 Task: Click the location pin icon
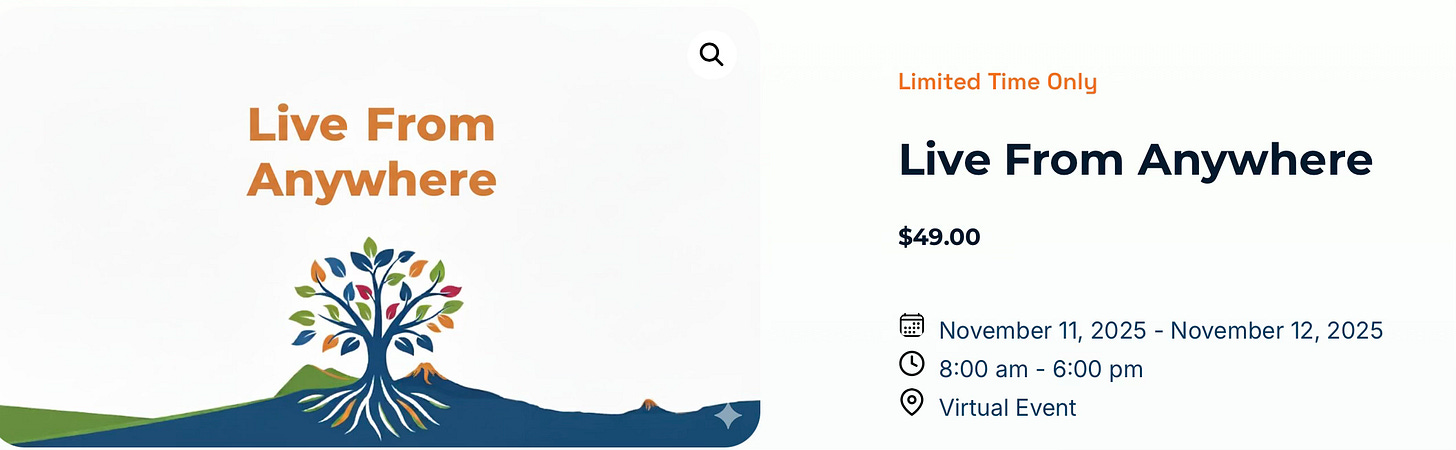click(x=911, y=403)
